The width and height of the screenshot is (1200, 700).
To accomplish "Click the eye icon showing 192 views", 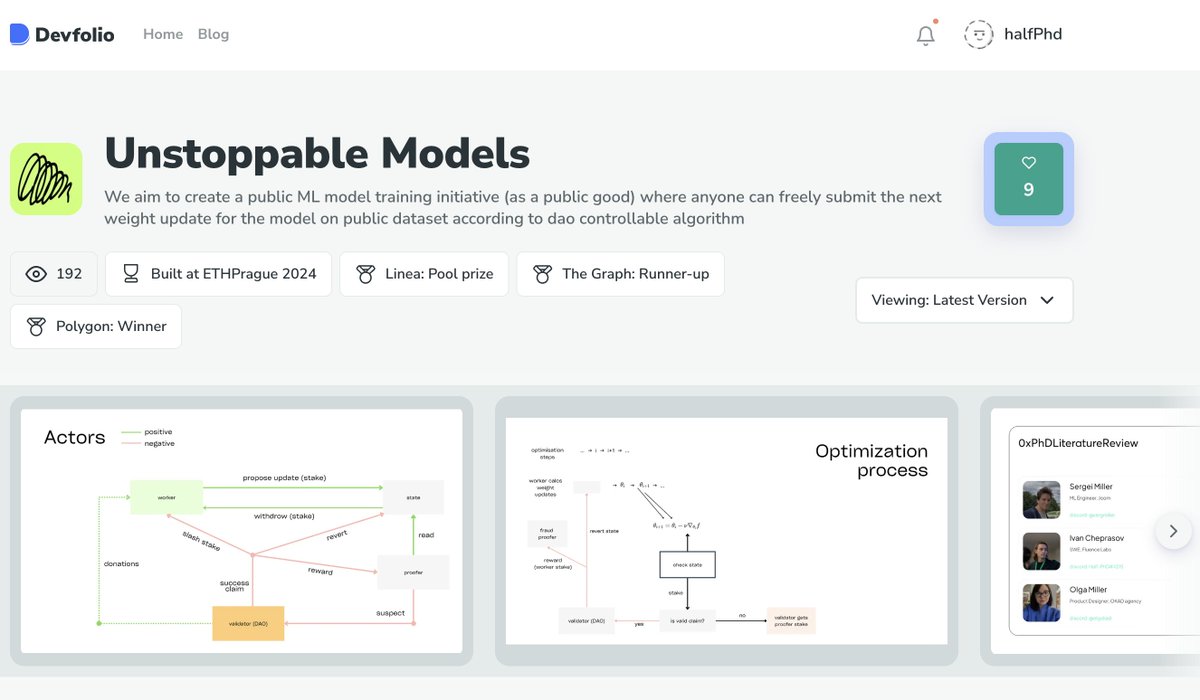I will click(x=36, y=274).
